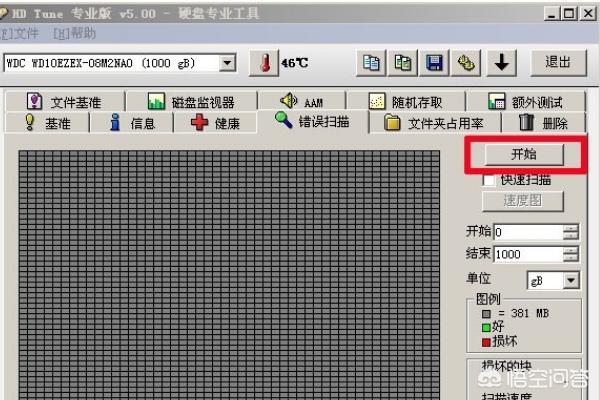
Task: Enable the 快速扫描 quick scan checkbox
Action: 489,180
